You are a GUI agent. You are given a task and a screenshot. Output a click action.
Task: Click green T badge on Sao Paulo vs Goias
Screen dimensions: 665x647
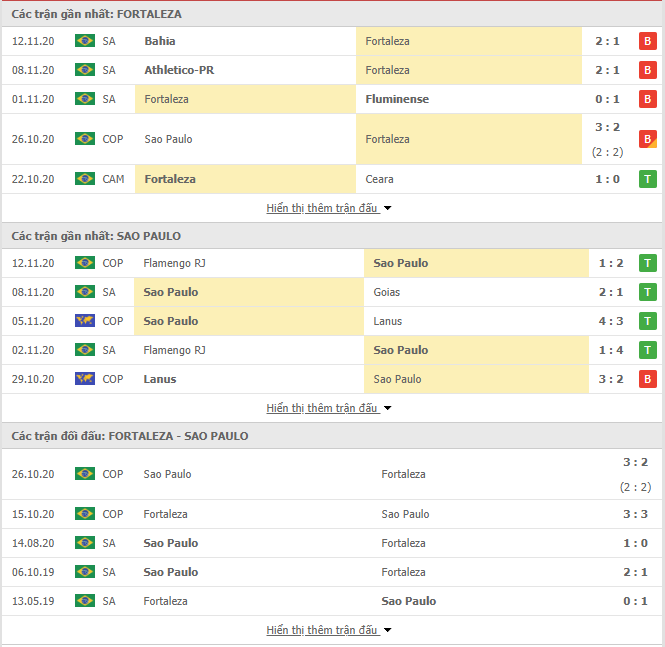coord(648,292)
